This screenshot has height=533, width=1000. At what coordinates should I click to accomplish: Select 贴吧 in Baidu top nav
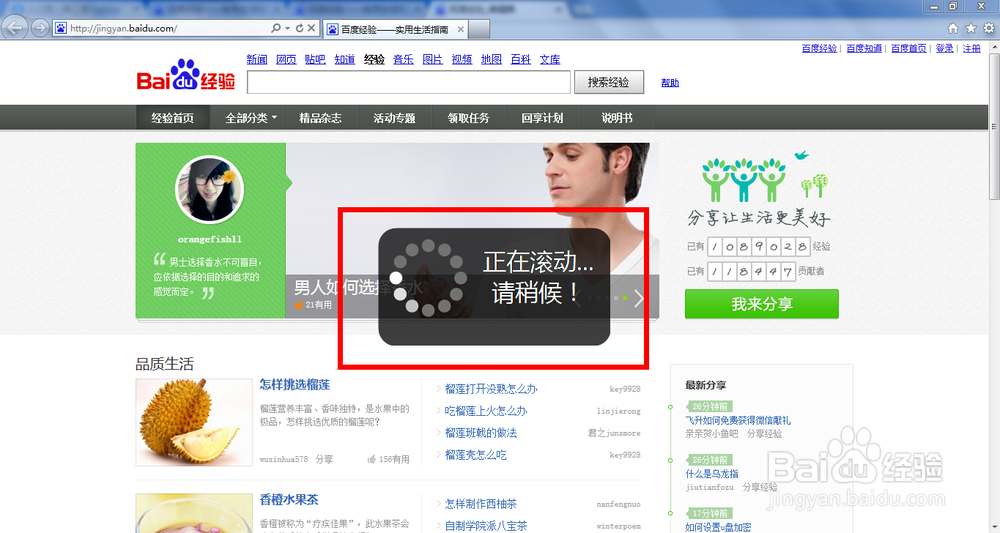coord(315,59)
